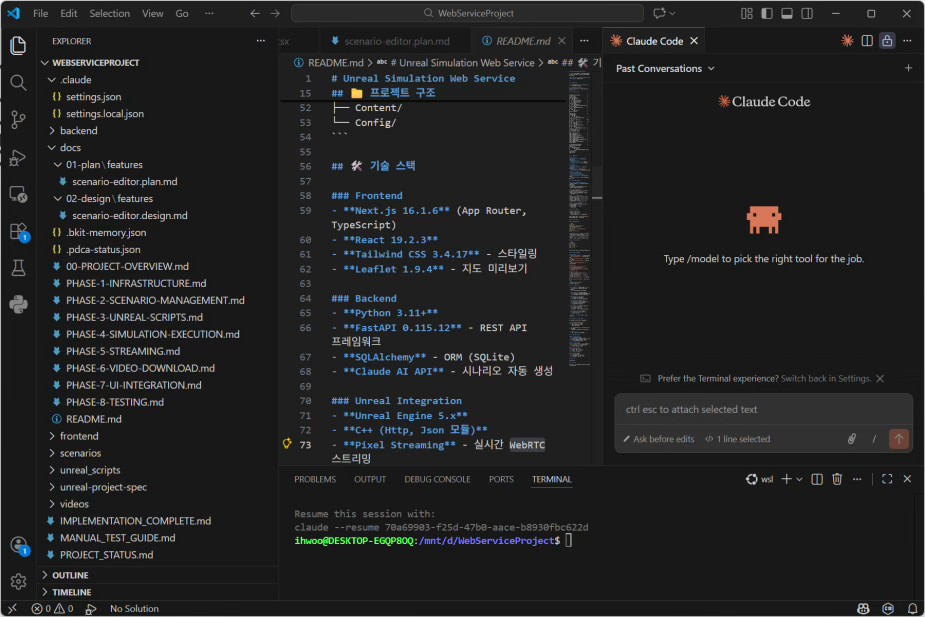Click the lock group icon

coord(887,41)
